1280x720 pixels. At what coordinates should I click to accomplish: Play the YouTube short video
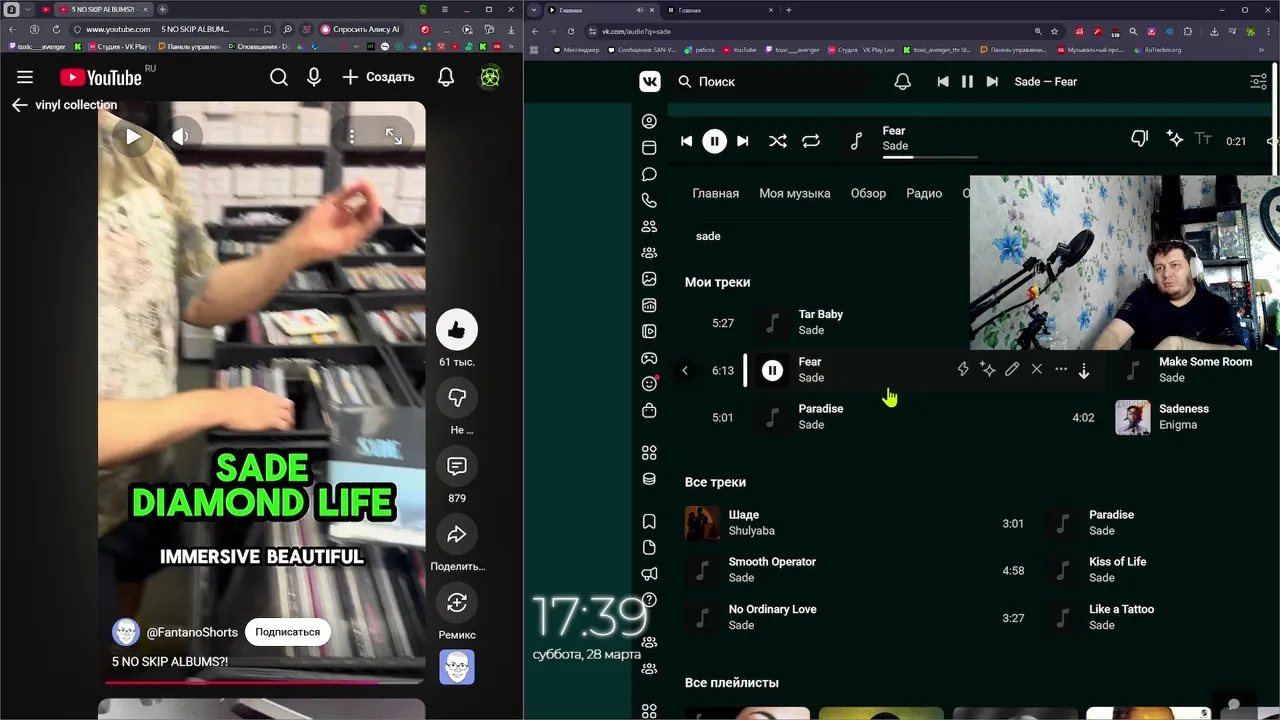click(133, 137)
